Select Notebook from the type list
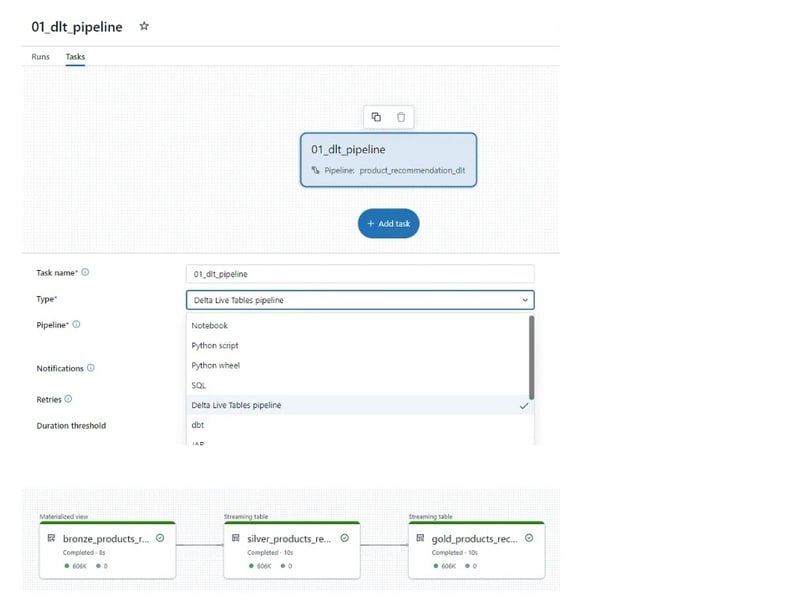The image size is (800, 611). 210,326
